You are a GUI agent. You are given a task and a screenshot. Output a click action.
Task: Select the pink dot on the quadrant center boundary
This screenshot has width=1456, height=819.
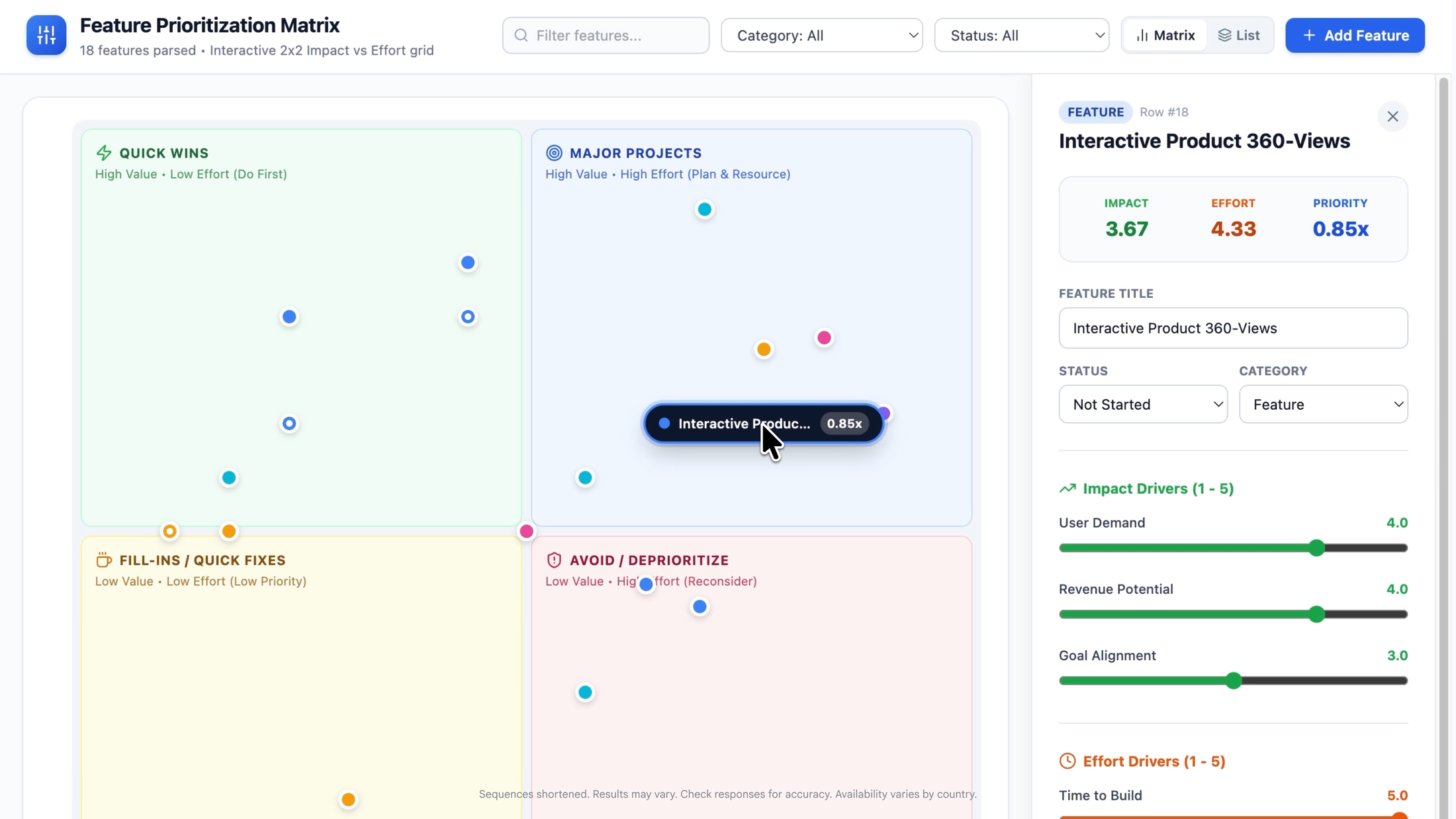[x=527, y=532]
